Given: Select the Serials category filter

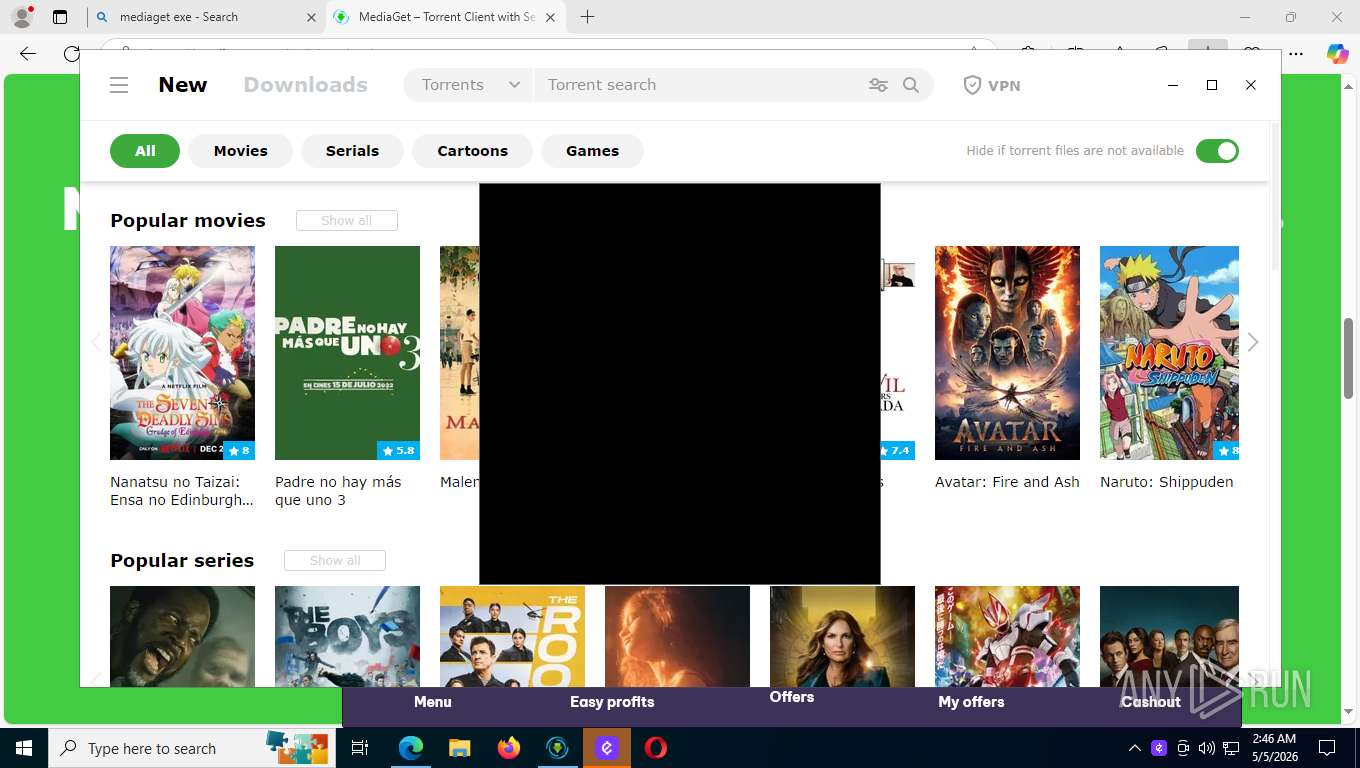Looking at the screenshot, I should pos(352,151).
